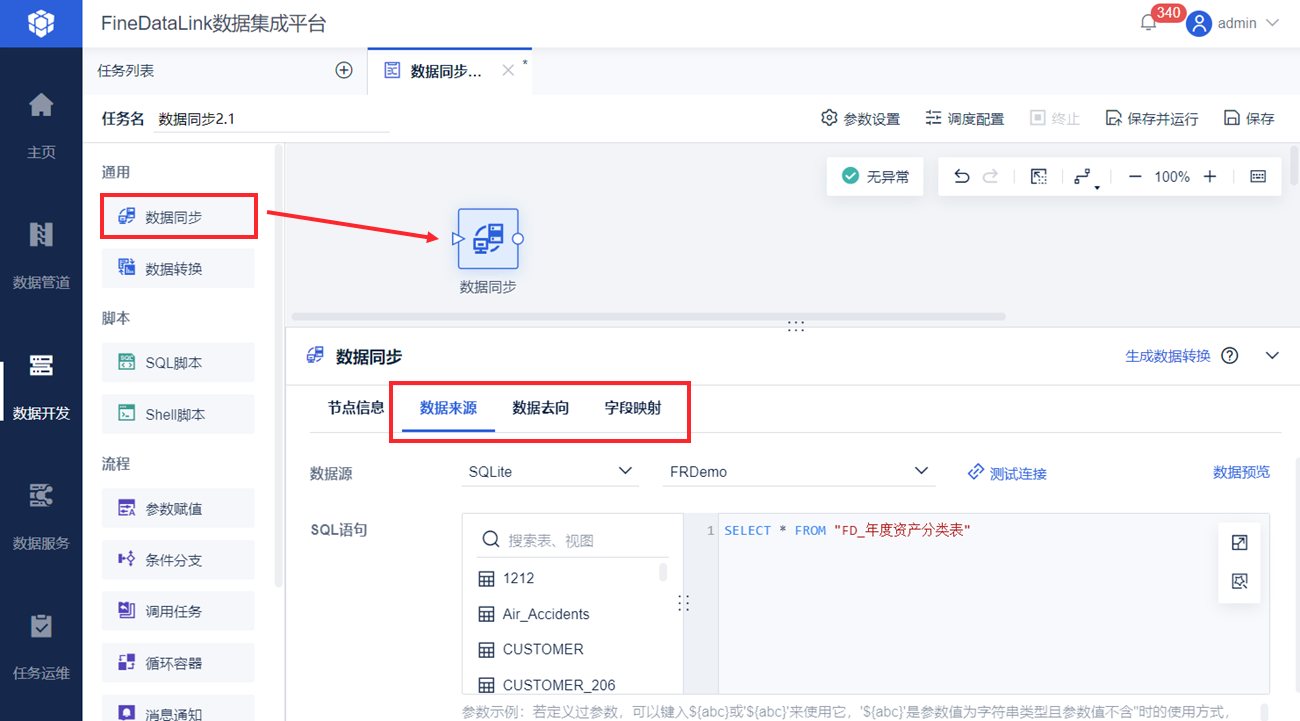
Task: Click 测试连接 to test the connection
Action: click(1007, 473)
